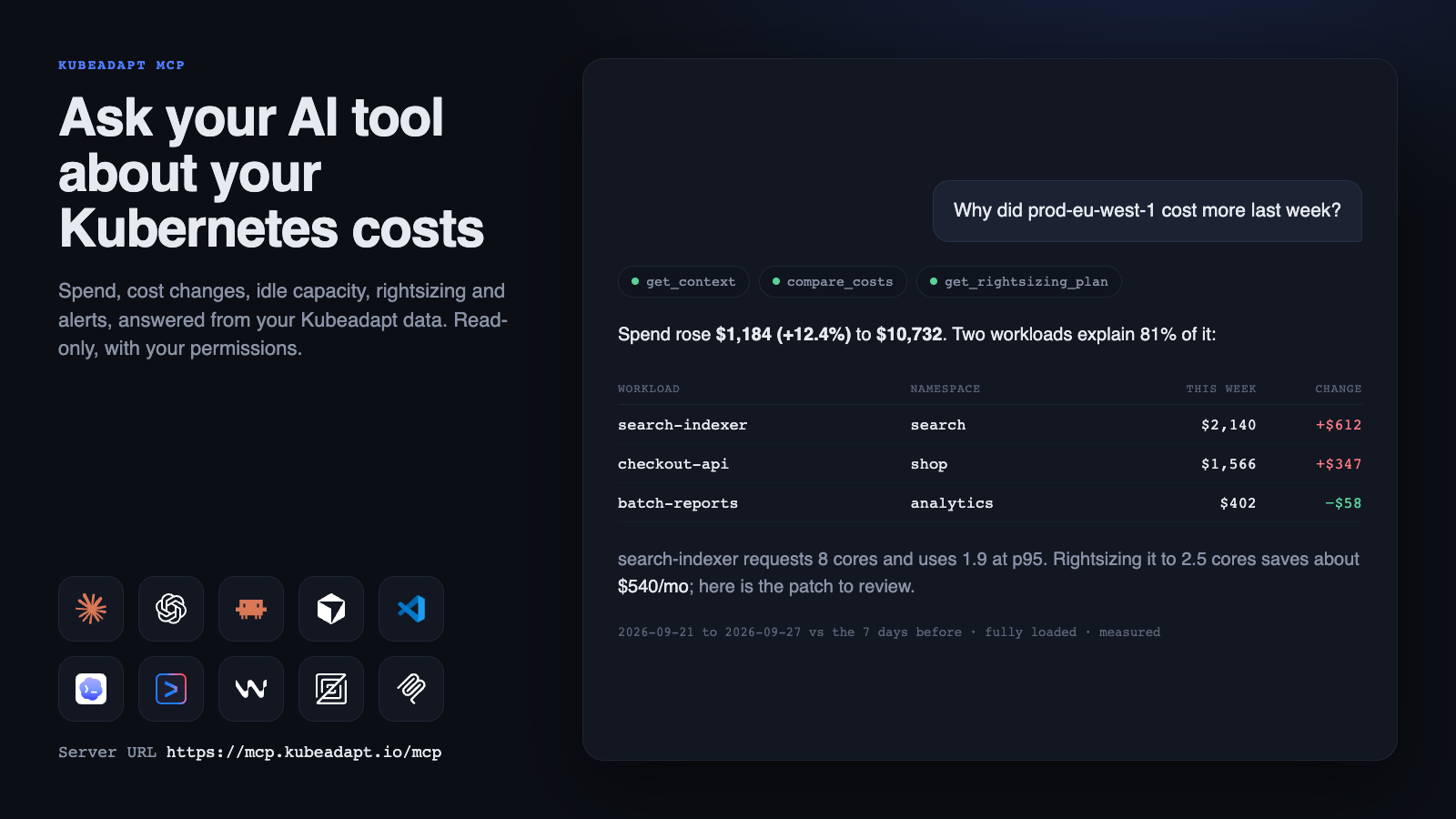Click the purple cloud terminal icon
The height and width of the screenshot is (819, 1456).
[91, 689]
